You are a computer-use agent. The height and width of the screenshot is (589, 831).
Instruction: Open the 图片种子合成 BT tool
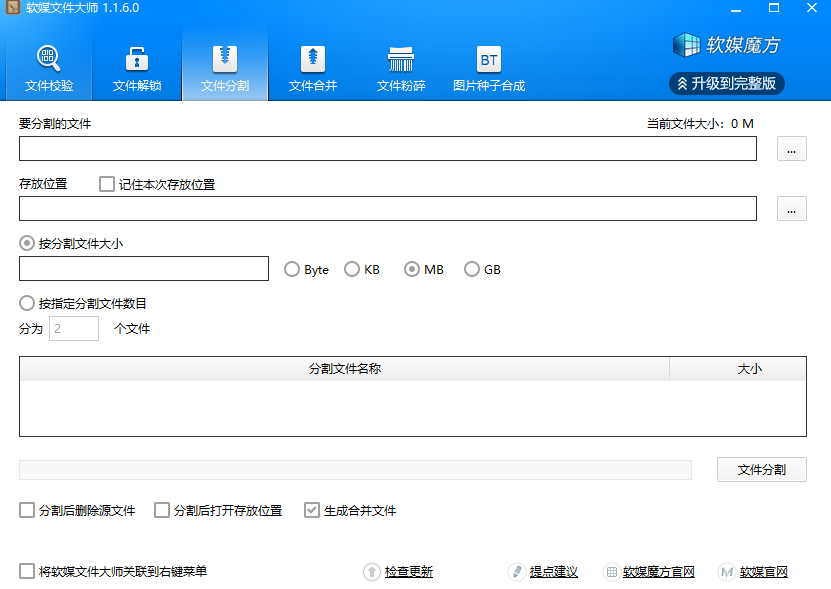pos(489,67)
